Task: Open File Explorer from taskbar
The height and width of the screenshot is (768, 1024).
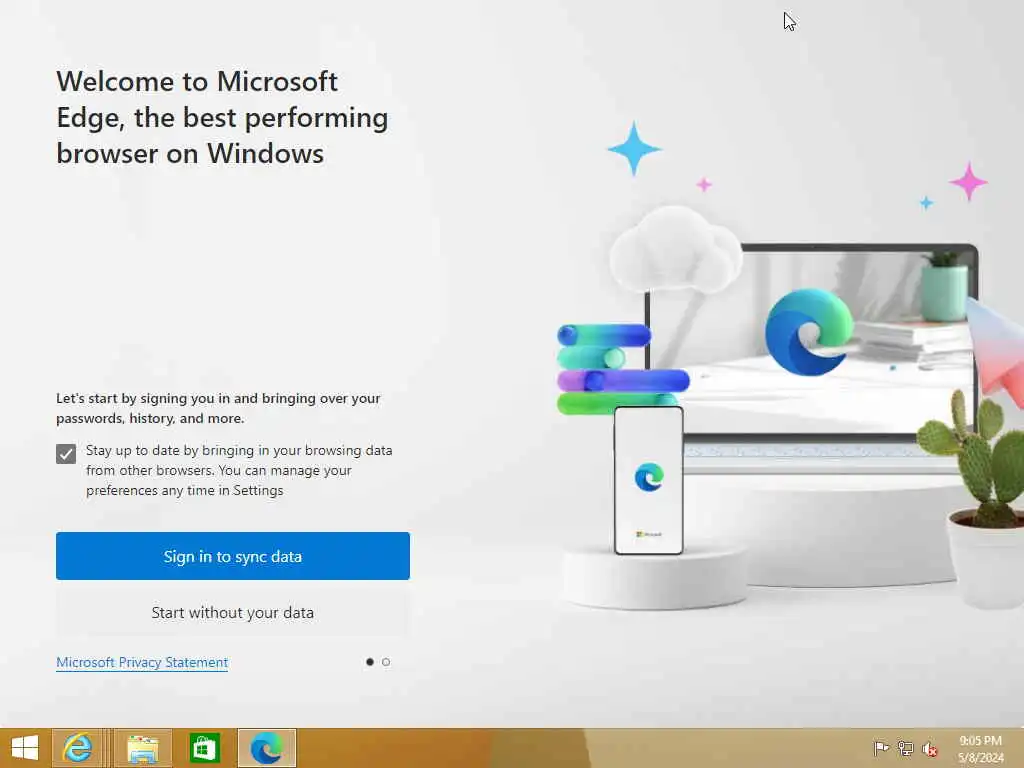Action: tap(142, 748)
